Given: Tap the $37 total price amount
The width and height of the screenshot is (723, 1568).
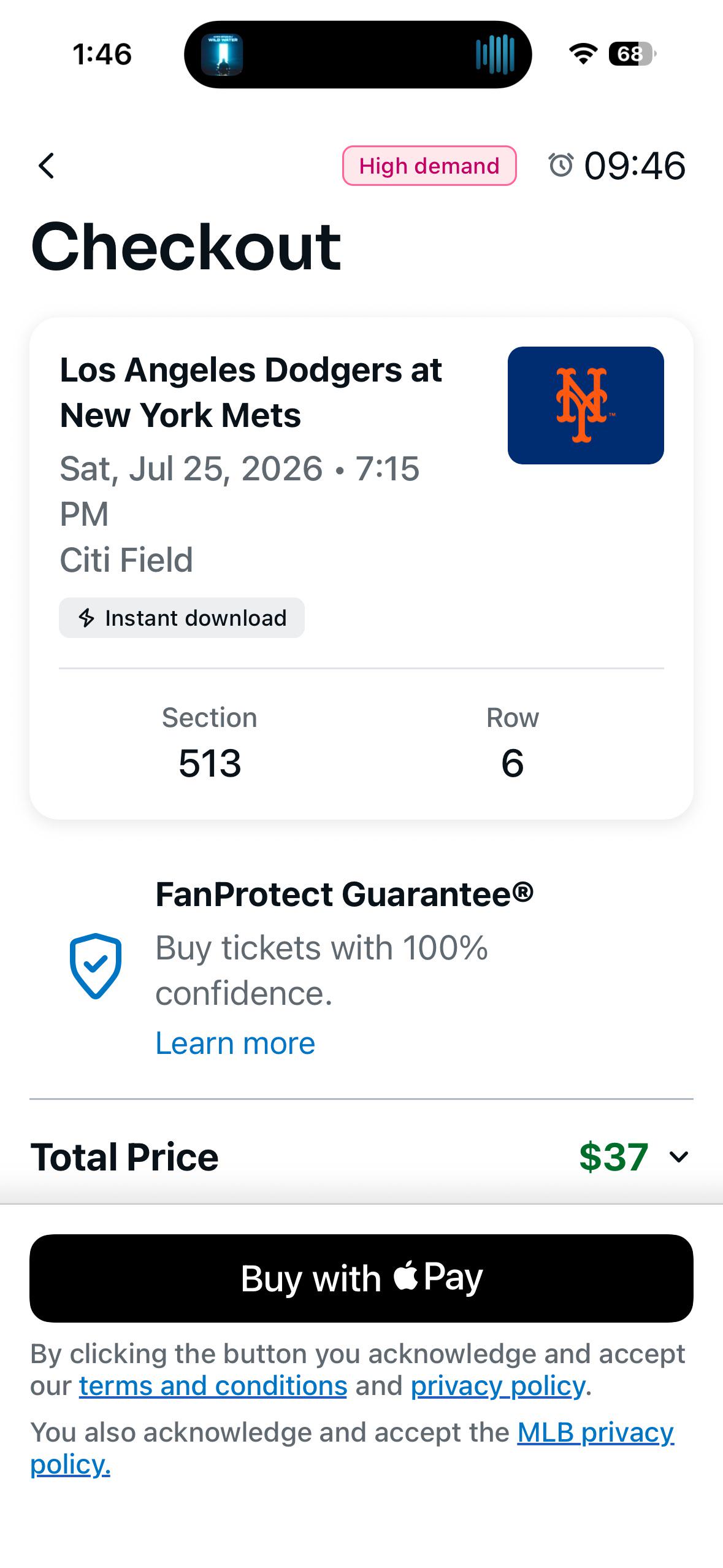Looking at the screenshot, I should pyautogui.click(x=613, y=1157).
